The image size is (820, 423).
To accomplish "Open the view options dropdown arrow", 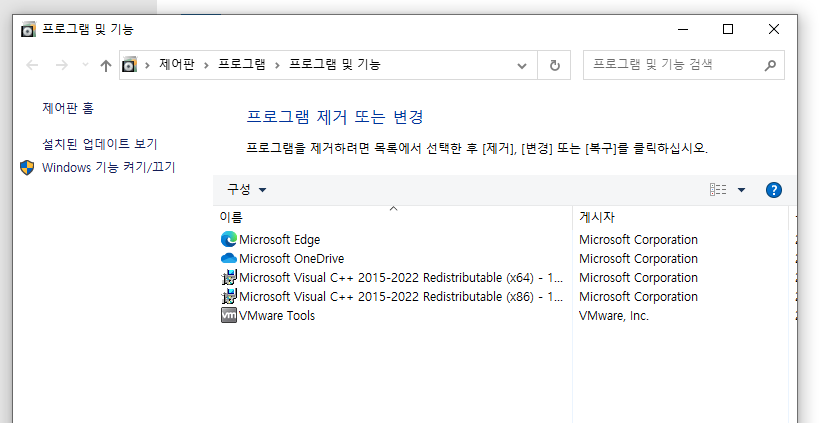I will tap(741, 190).
